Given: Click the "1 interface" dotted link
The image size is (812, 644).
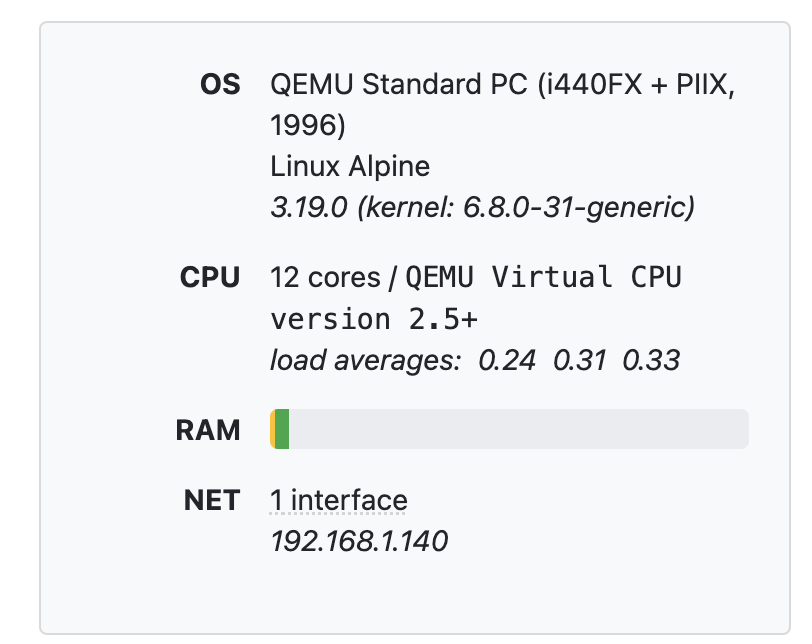Looking at the screenshot, I should coord(339,501).
